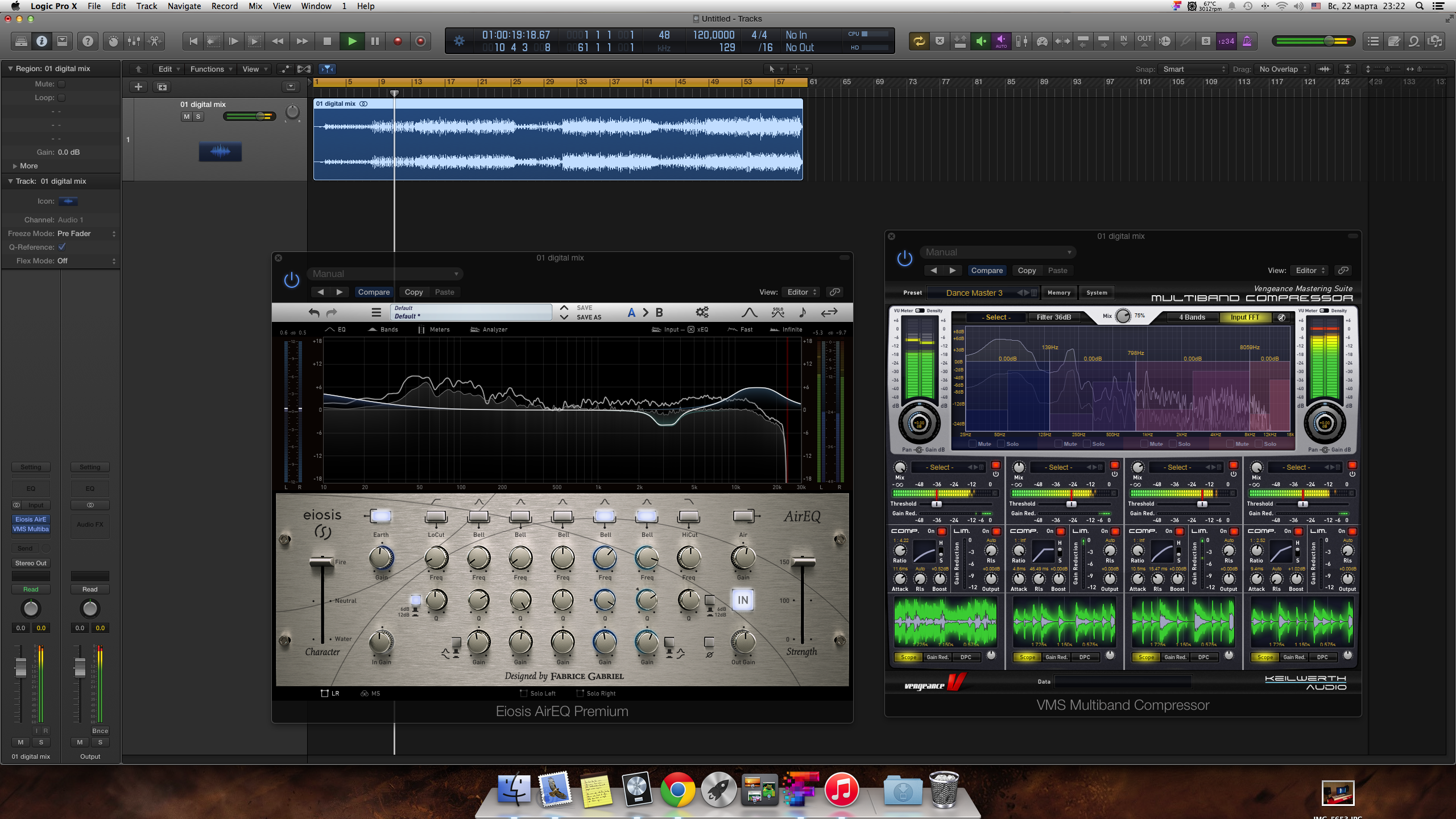Expand the More disclosure triangle

coord(15,166)
